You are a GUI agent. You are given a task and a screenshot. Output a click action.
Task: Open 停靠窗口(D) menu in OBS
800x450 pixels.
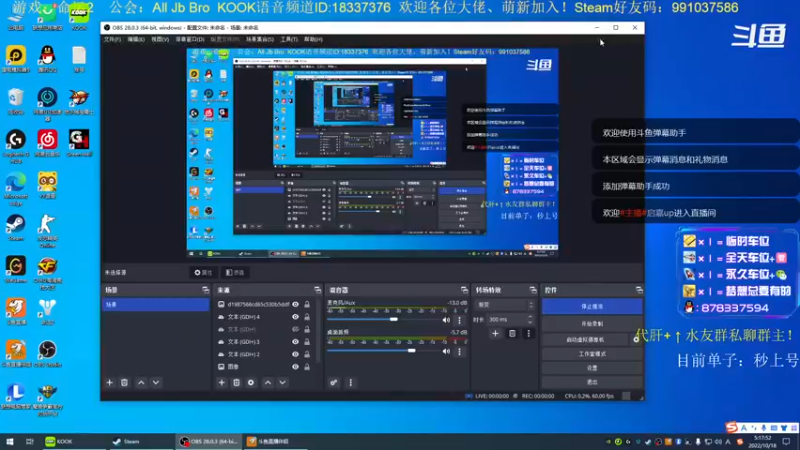(190, 39)
